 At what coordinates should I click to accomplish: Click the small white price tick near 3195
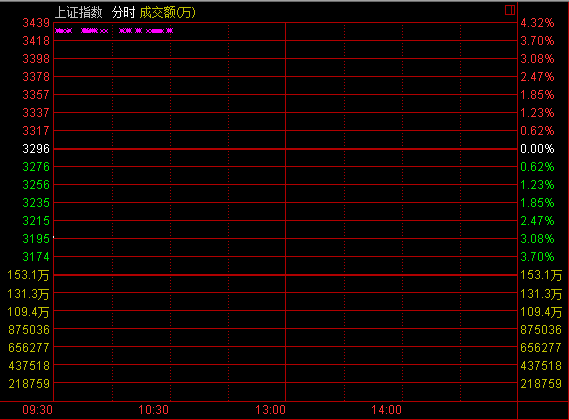coord(54,237)
